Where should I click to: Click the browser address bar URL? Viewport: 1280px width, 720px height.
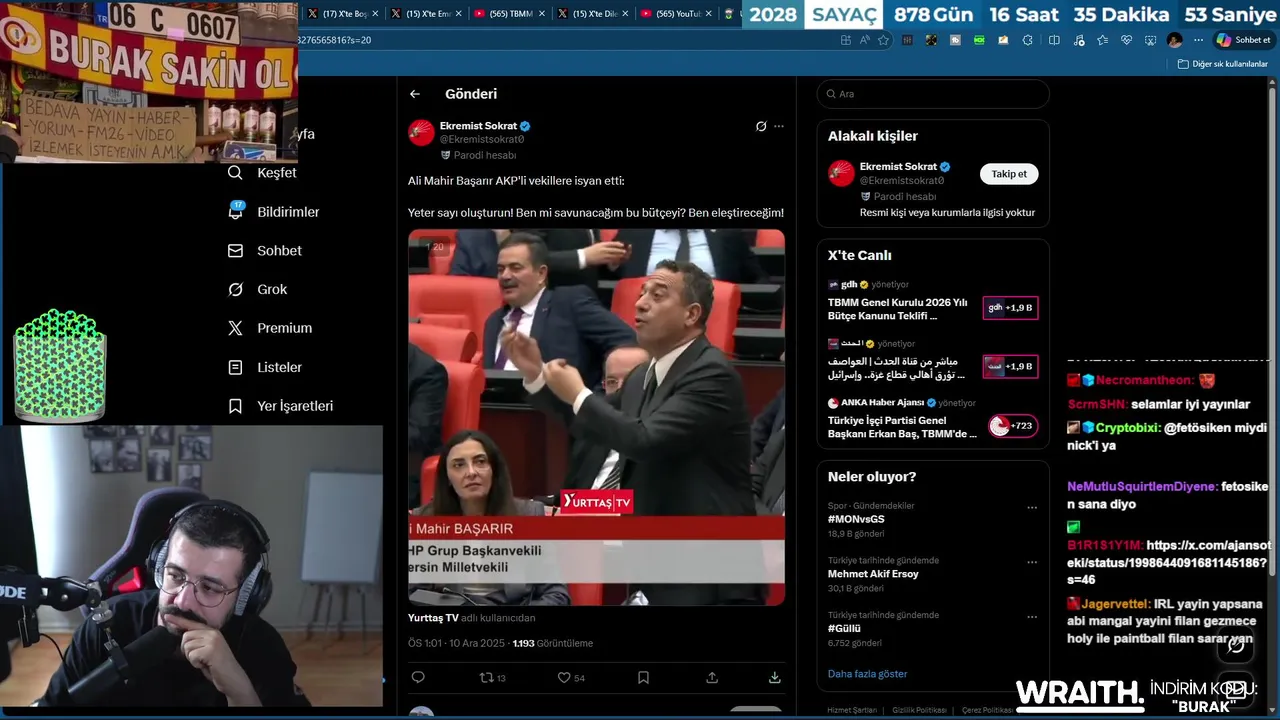pyautogui.click(x=334, y=40)
